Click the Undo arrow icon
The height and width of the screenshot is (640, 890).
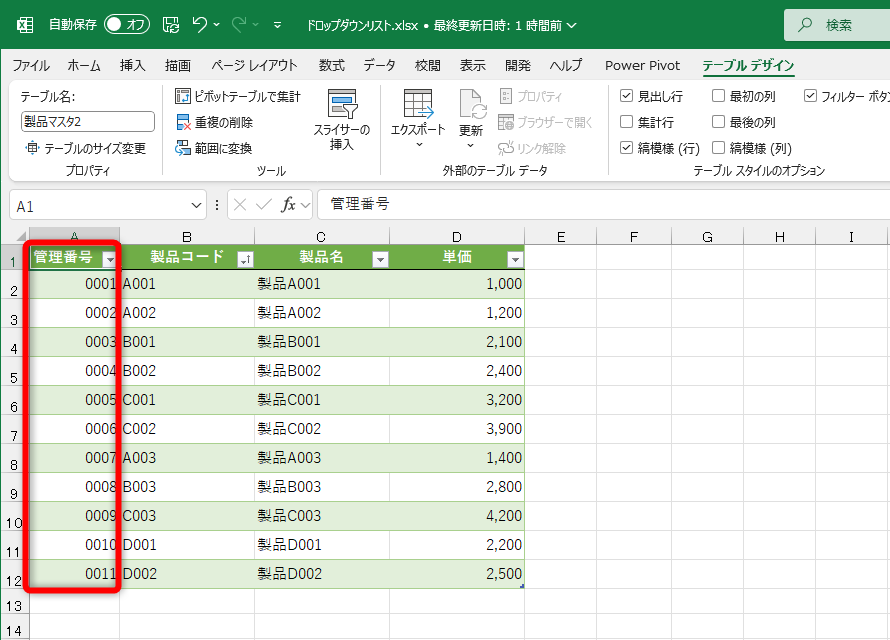(199, 24)
